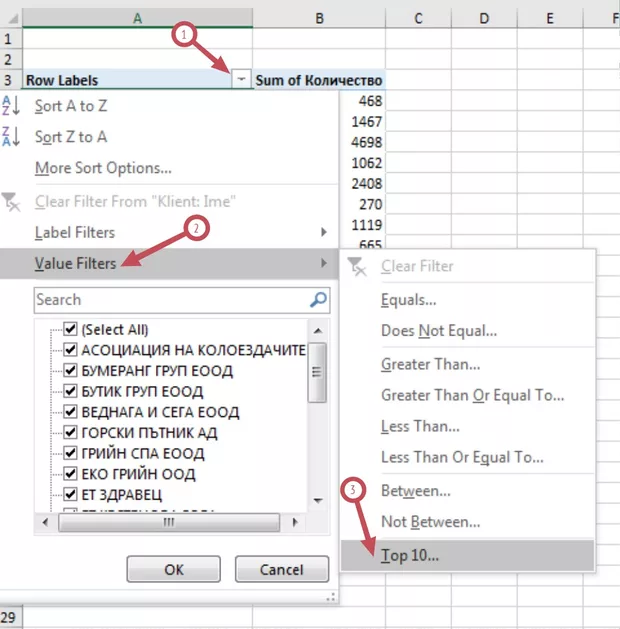This screenshot has height=629, width=620.
Task: Choose Equals... value filter
Action: (409, 300)
